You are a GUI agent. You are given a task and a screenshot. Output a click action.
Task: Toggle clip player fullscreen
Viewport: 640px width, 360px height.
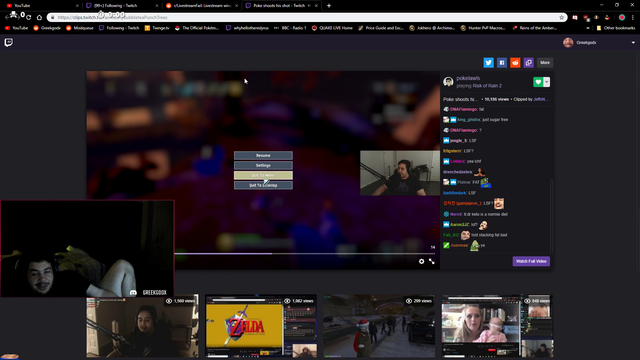tap(432, 261)
